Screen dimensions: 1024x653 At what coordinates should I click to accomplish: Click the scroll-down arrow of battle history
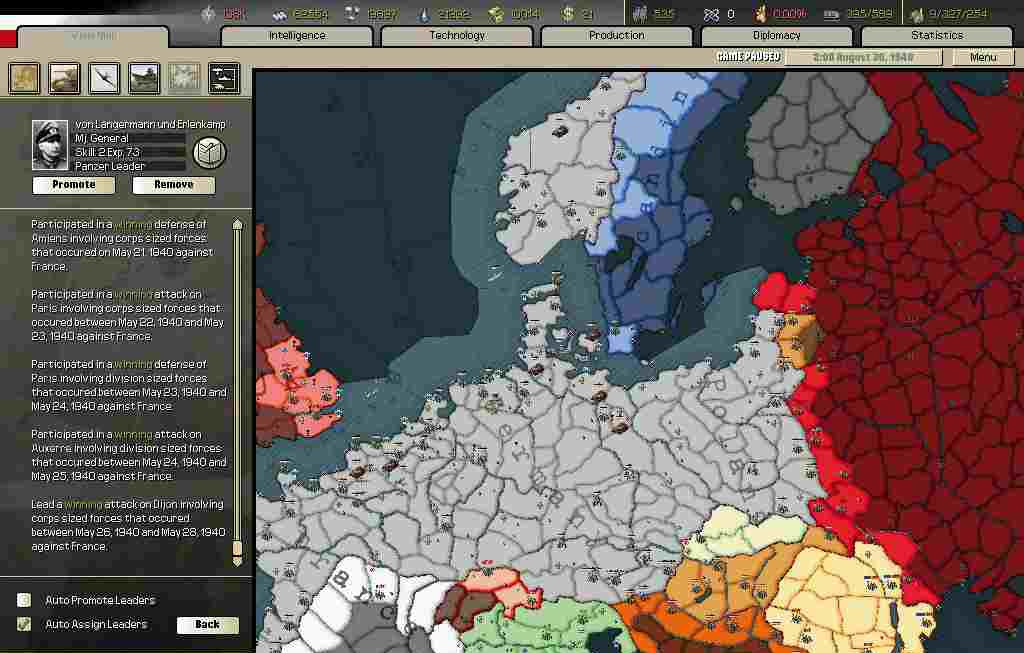[238, 560]
